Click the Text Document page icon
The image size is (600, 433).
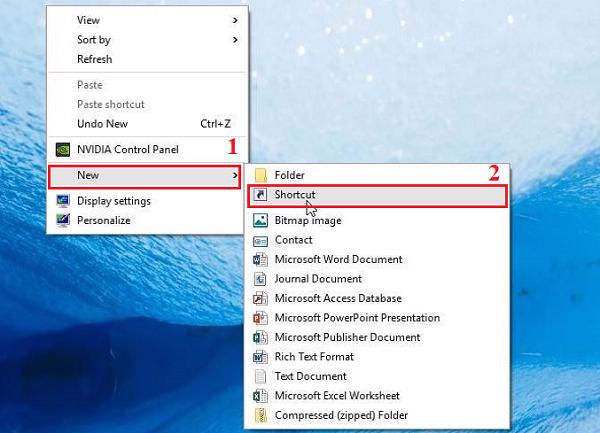coord(260,376)
